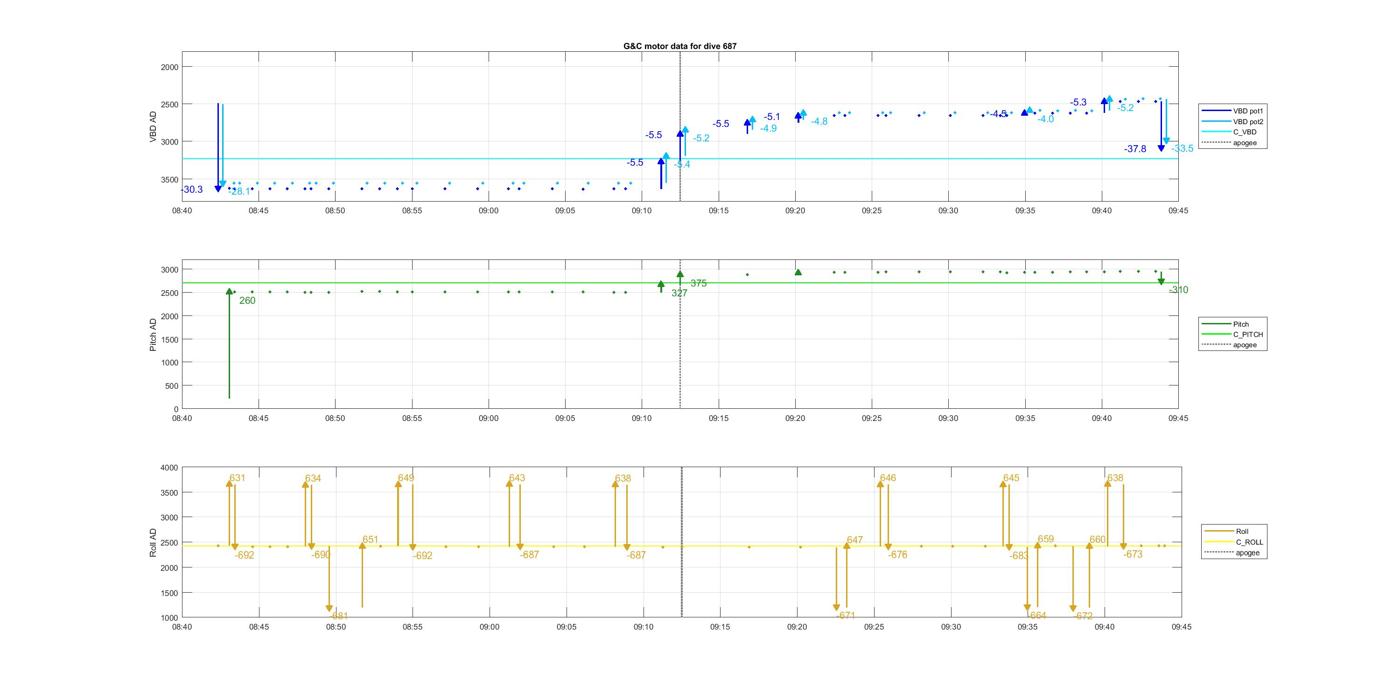Screen dimensions: 1400x693
Task: Click the 'Roll AD' y-axis label
Action: [x=154, y=542]
